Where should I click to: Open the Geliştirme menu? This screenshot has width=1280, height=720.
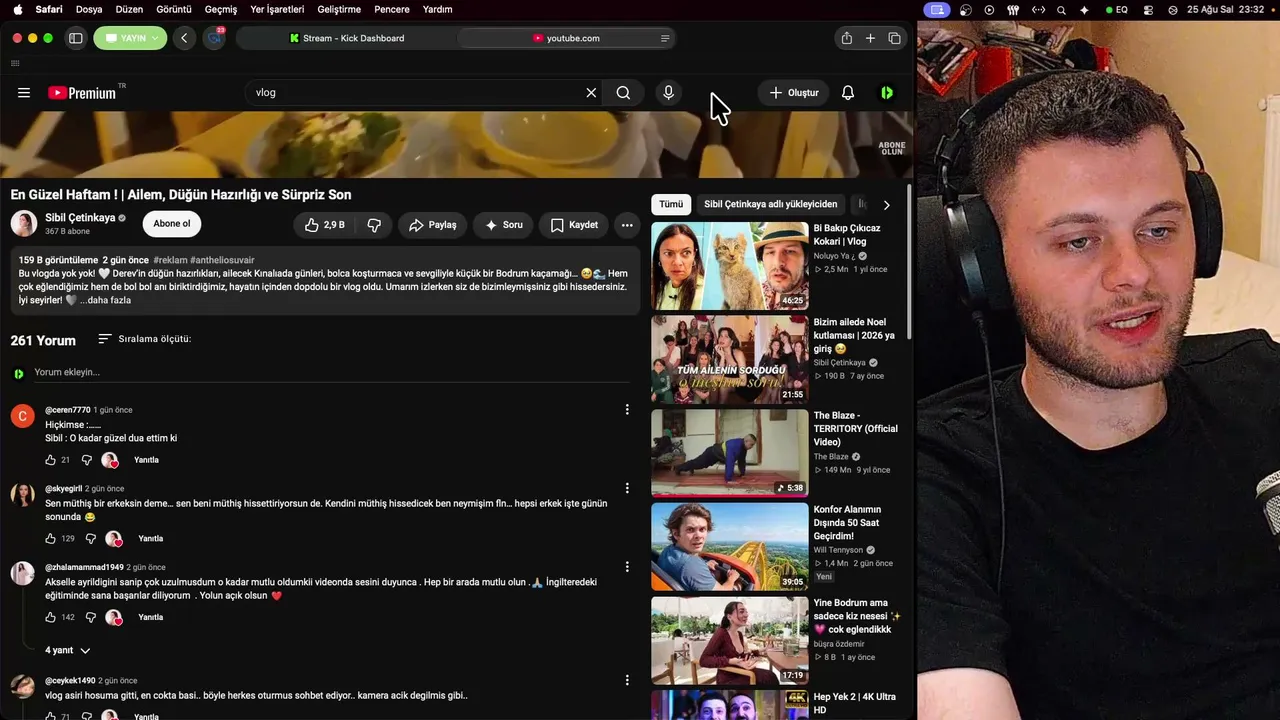coord(338,9)
